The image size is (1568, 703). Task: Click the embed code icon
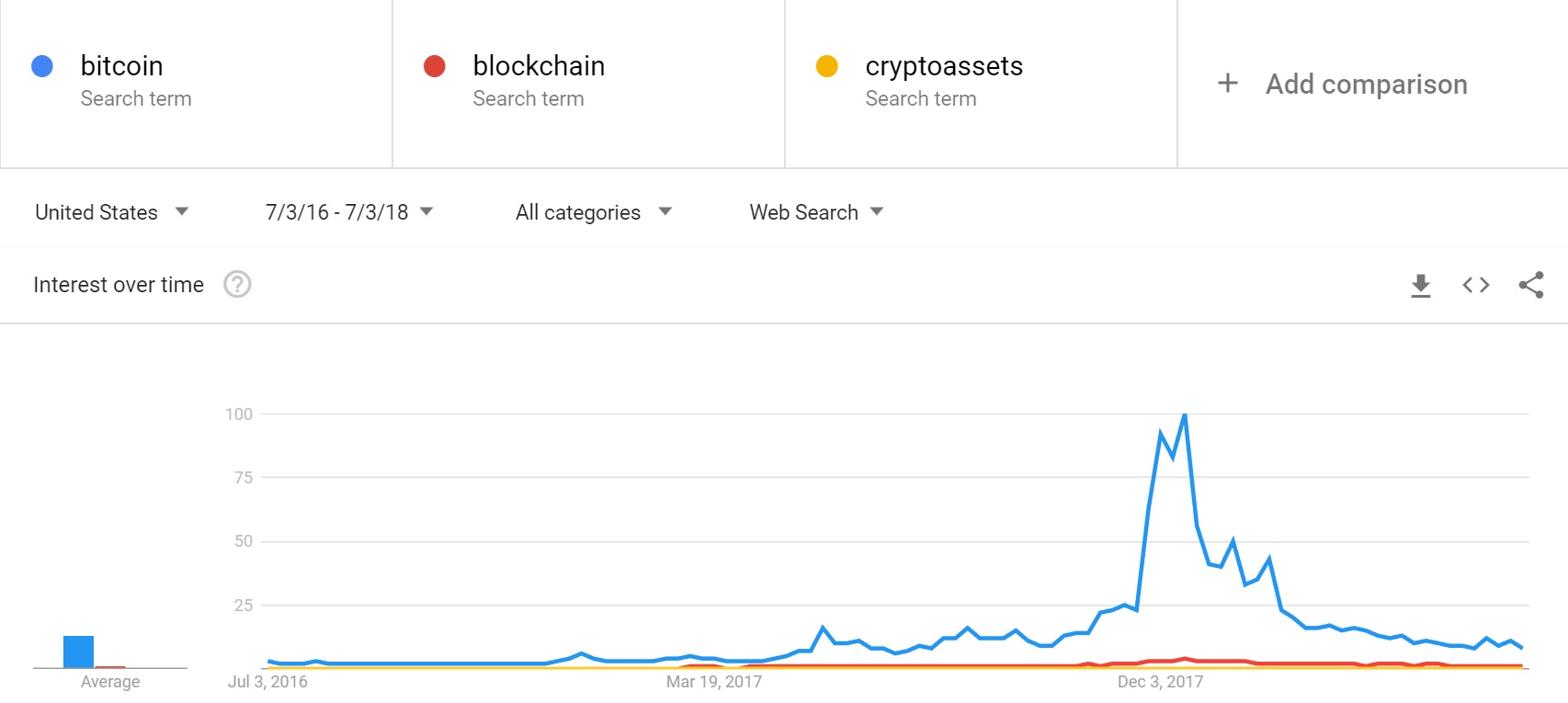tap(1475, 285)
